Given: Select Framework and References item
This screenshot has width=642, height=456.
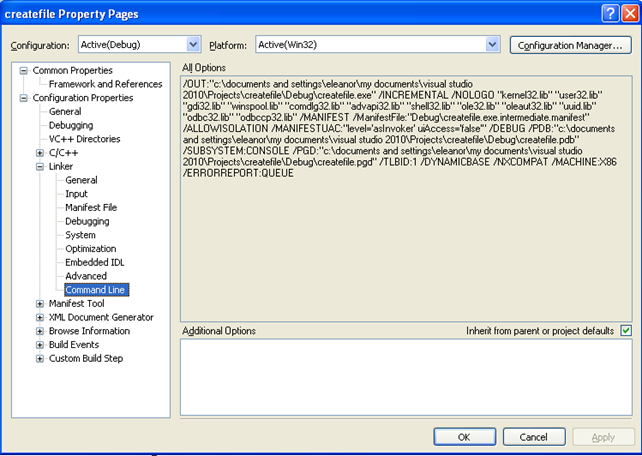Looking at the screenshot, I should tap(105, 84).
